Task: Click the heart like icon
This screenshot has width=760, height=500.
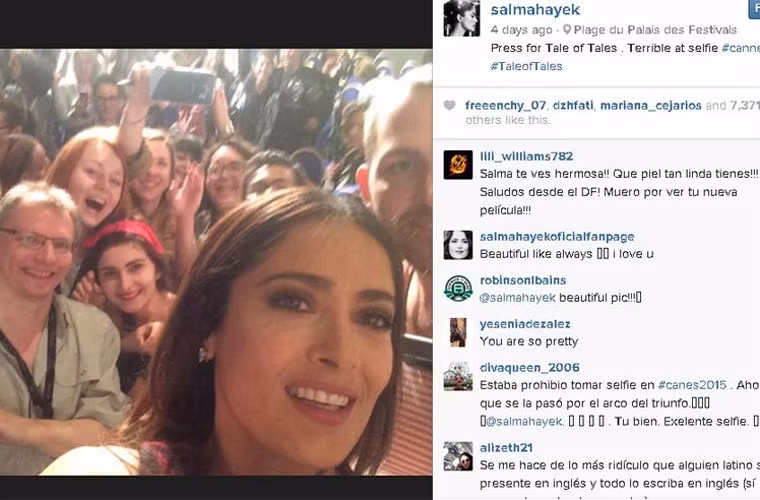Action: tap(450, 105)
